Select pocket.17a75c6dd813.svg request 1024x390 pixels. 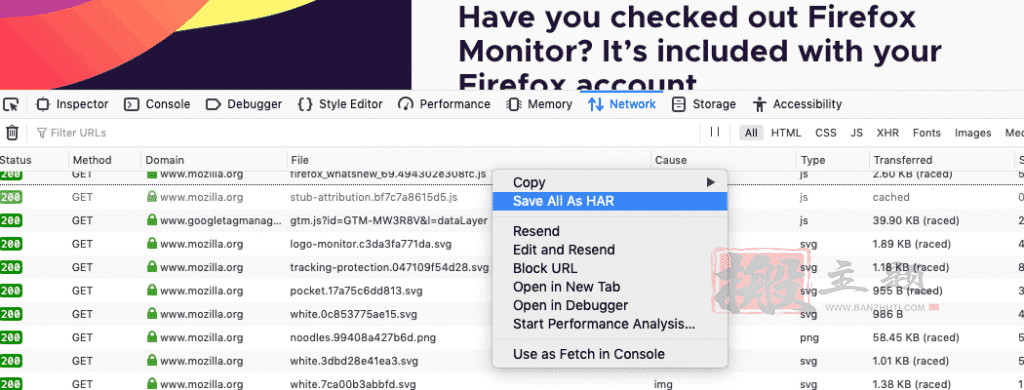tap(357, 291)
